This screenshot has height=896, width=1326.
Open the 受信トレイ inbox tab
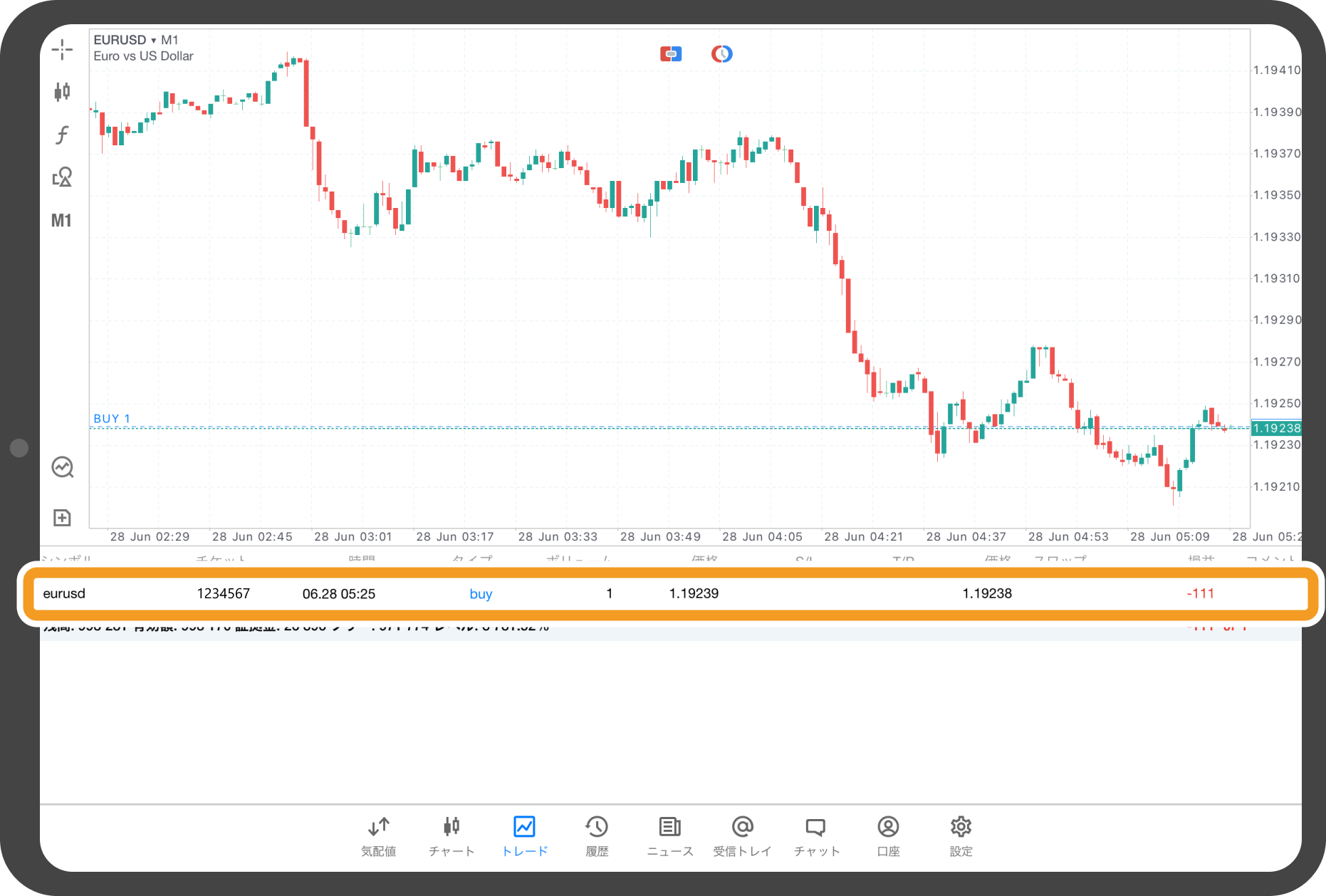tap(742, 835)
